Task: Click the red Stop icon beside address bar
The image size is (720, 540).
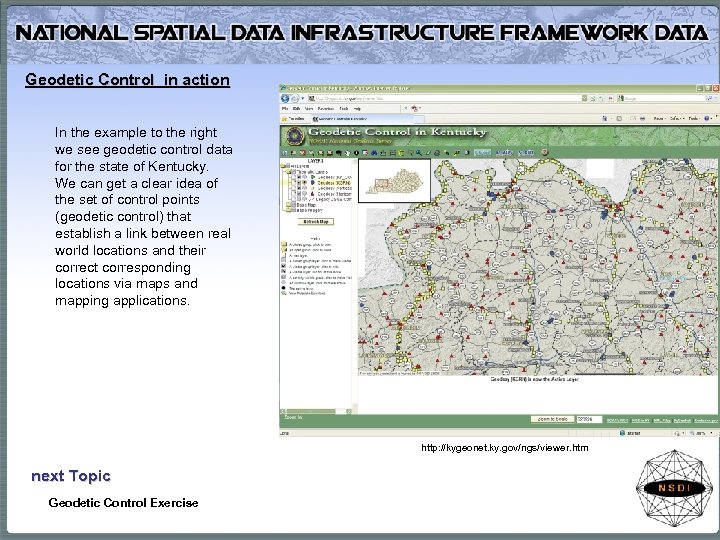Action: click(x=611, y=98)
